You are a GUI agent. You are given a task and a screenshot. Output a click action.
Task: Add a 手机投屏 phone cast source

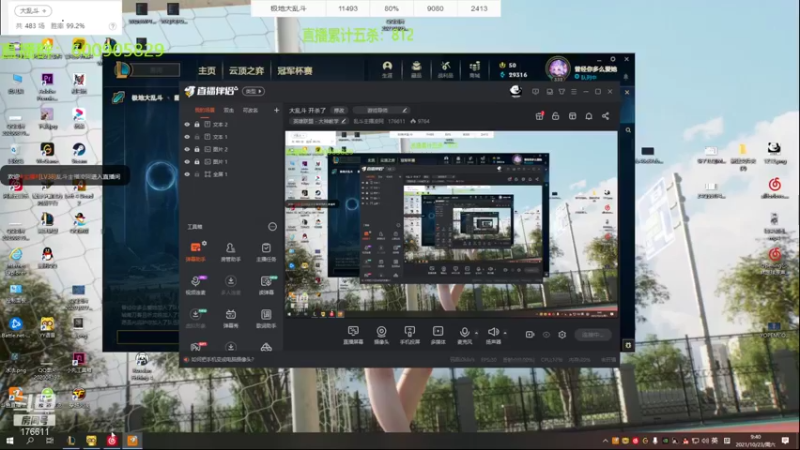click(x=410, y=335)
